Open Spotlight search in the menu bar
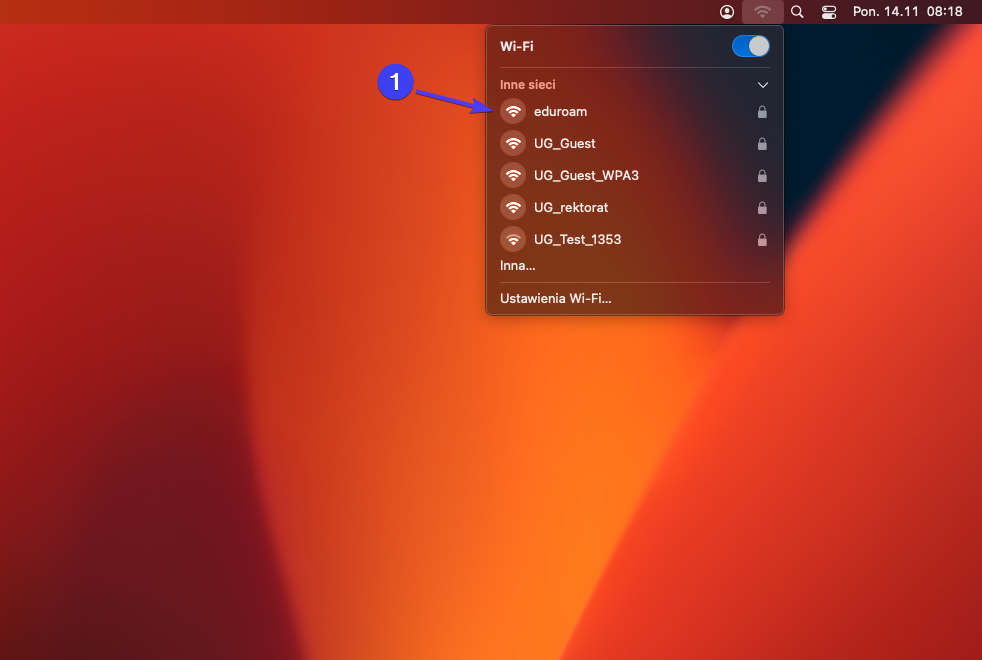 pyautogui.click(x=797, y=12)
